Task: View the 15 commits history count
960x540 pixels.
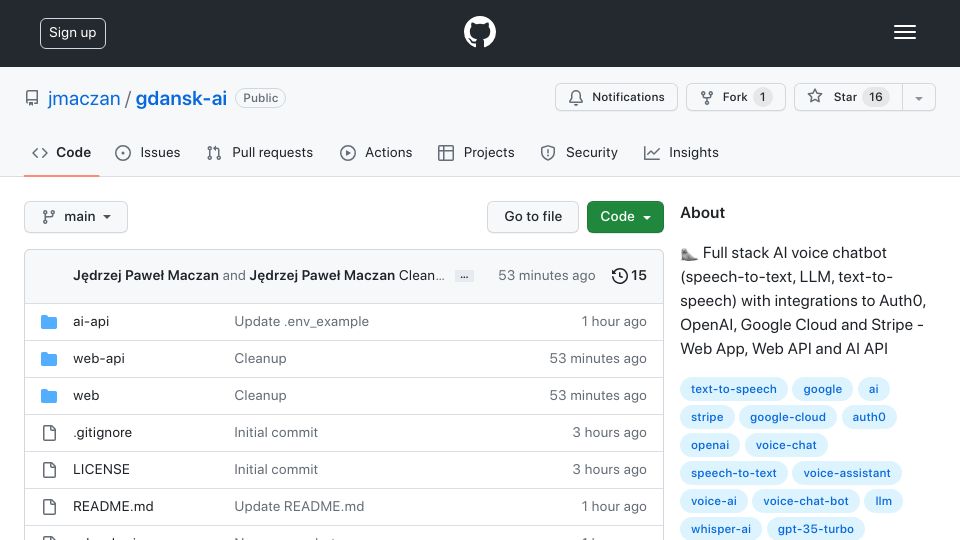Action: 639,276
